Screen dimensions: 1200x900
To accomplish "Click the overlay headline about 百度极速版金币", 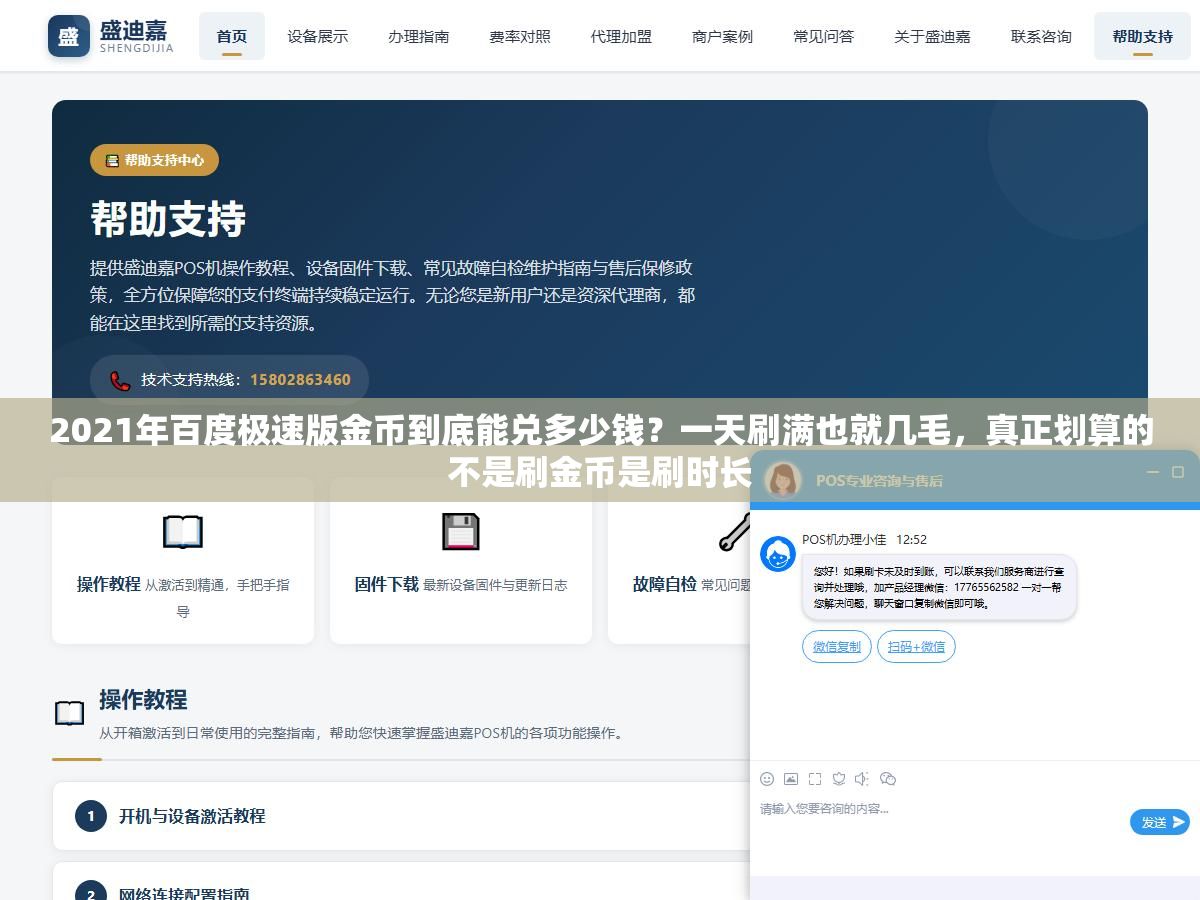I will [600, 450].
